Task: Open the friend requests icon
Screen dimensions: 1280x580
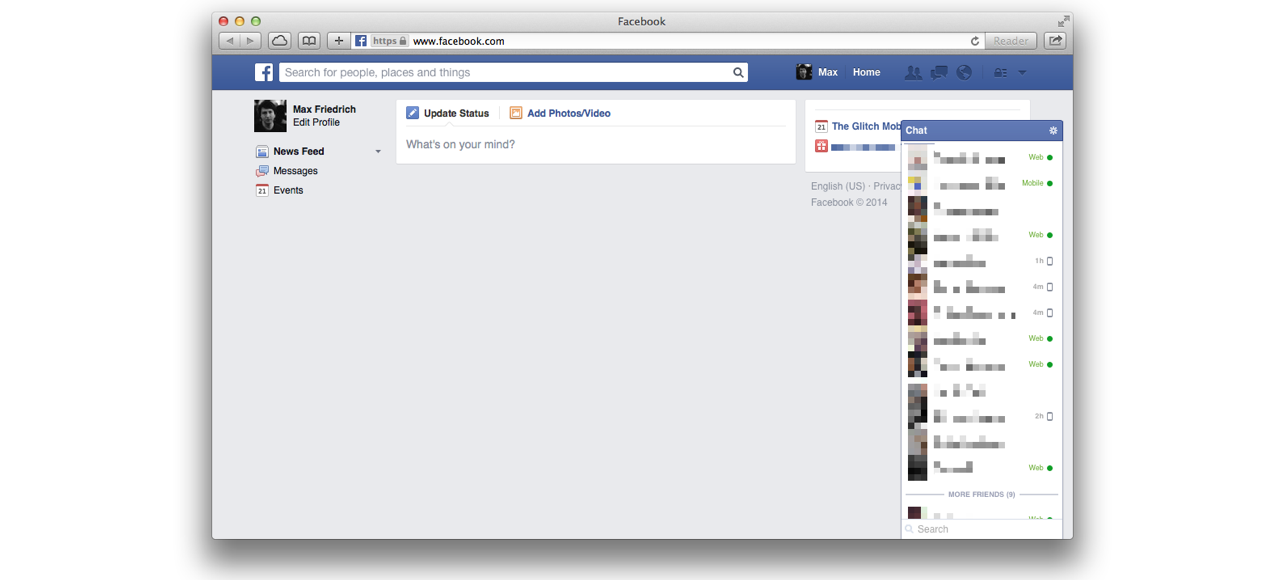Action: click(913, 72)
